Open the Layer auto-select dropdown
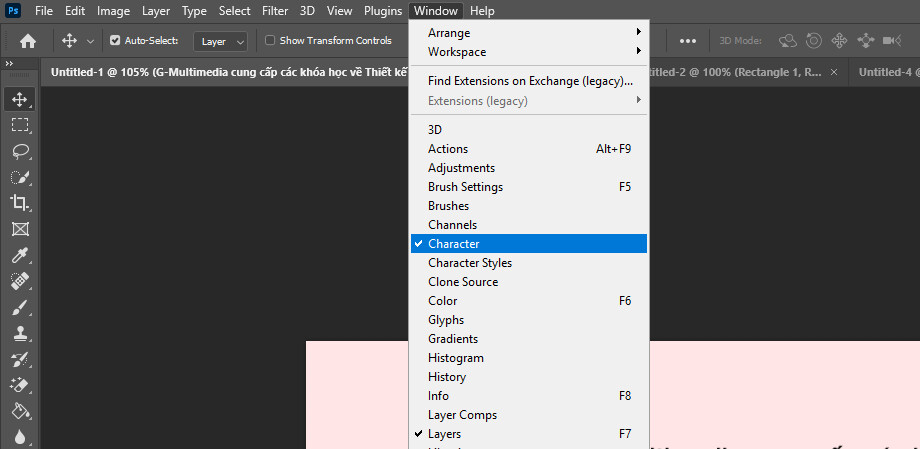 coord(222,41)
